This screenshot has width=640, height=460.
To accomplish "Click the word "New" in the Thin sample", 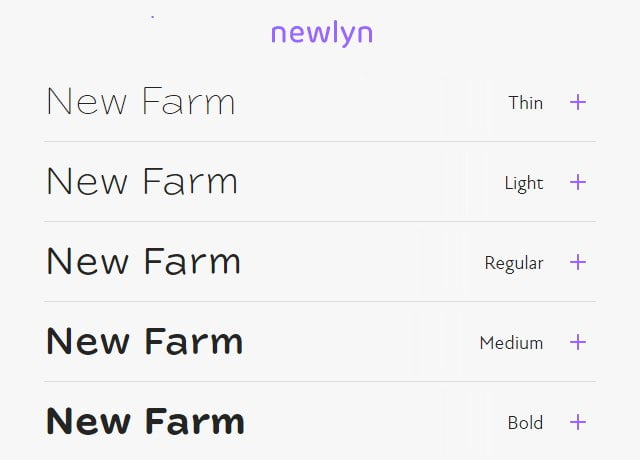I will pos(84,102).
